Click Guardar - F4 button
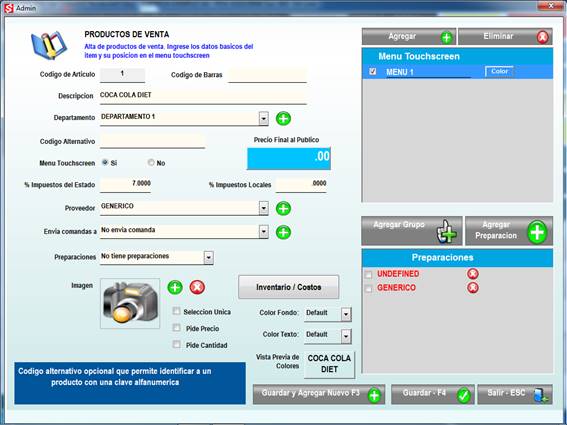The height and width of the screenshot is (425, 567). tap(433, 394)
